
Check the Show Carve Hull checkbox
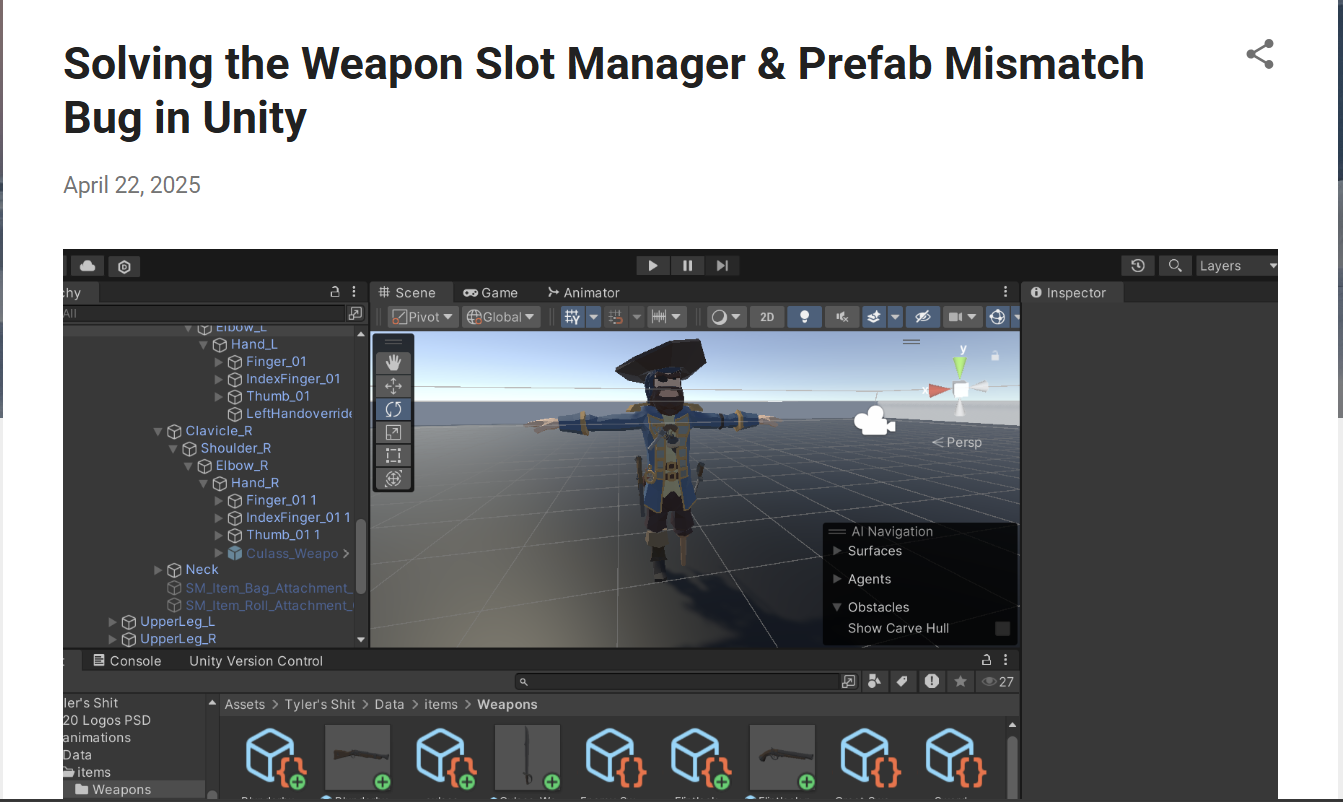pos(1002,629)
